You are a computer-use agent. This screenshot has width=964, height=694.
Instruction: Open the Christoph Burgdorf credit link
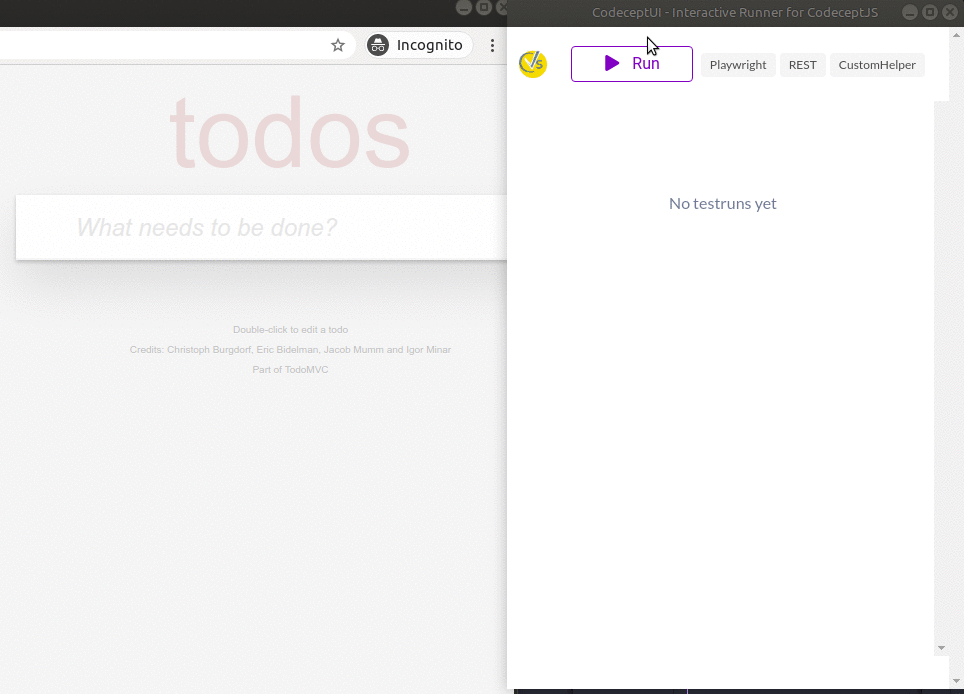[209, 350]
